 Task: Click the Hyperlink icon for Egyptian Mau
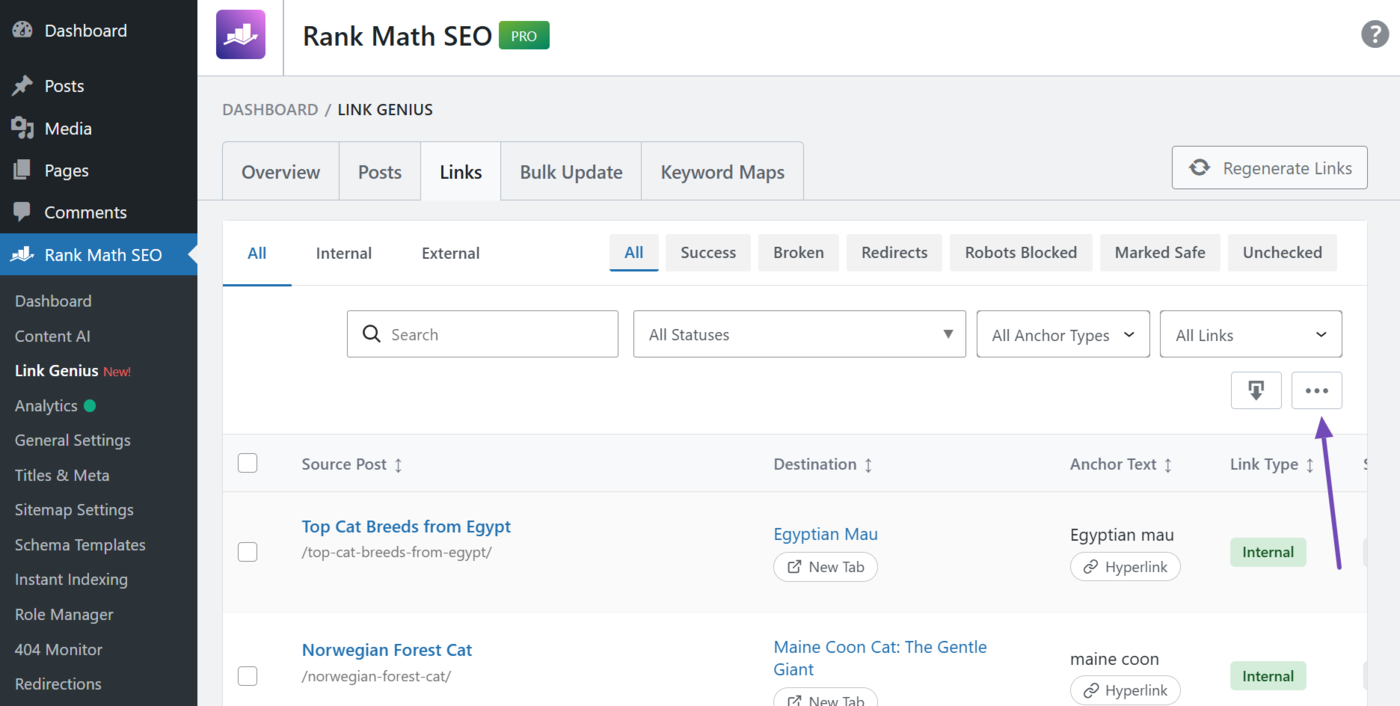click(x=1089, y=566)
